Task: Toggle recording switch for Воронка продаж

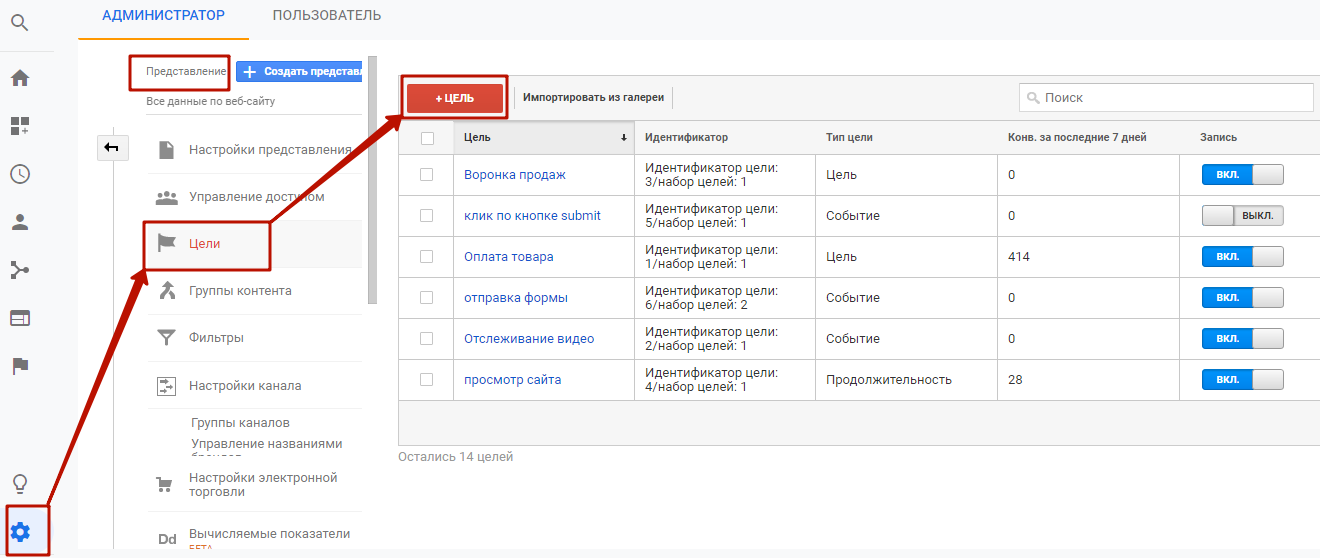Action: coord(1242,175)
